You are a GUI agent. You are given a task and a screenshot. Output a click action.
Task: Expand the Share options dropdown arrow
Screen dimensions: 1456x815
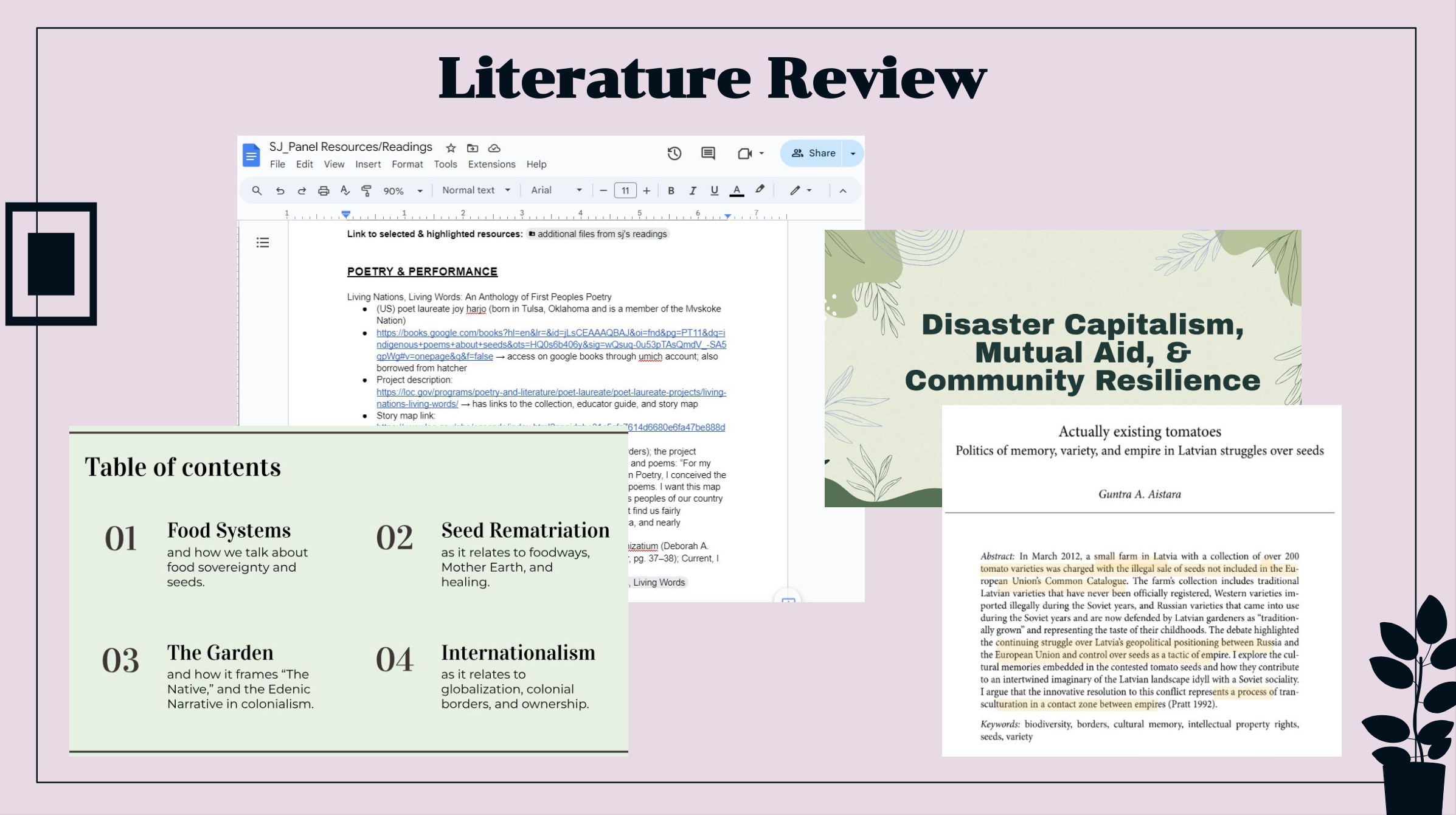tap(853, 153)
